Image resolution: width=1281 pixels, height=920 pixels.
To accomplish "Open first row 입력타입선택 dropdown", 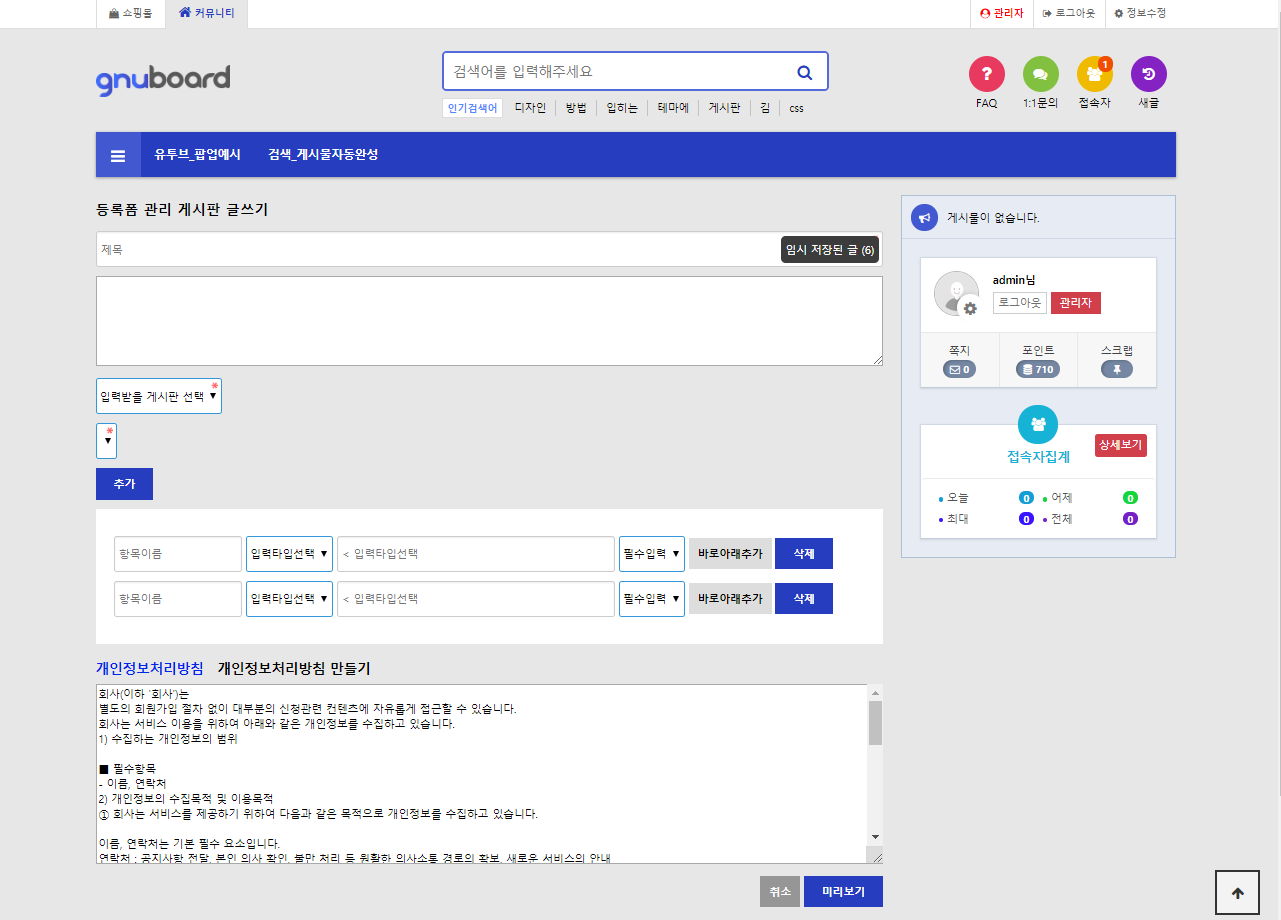I will point(289,553).
